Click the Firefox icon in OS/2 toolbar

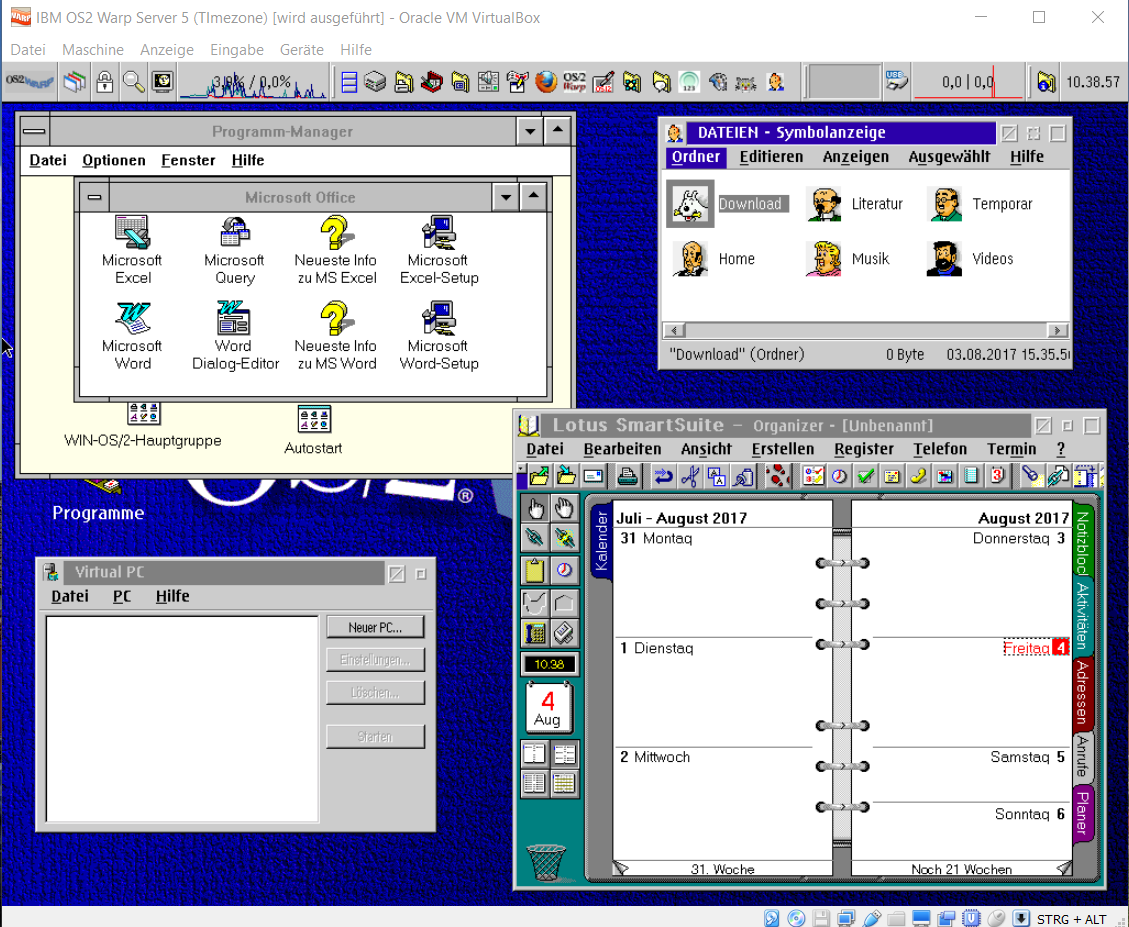(x=546, y=82)
